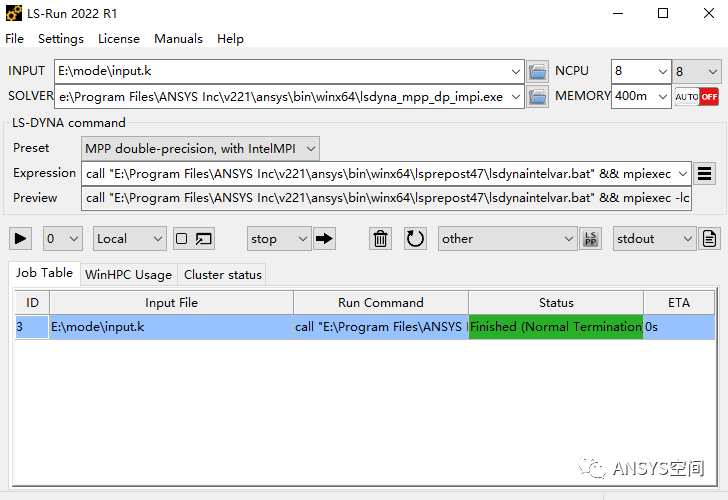
Task: Select job ID 3 cell
Action: pyautogui.click(x=32, y=327)
